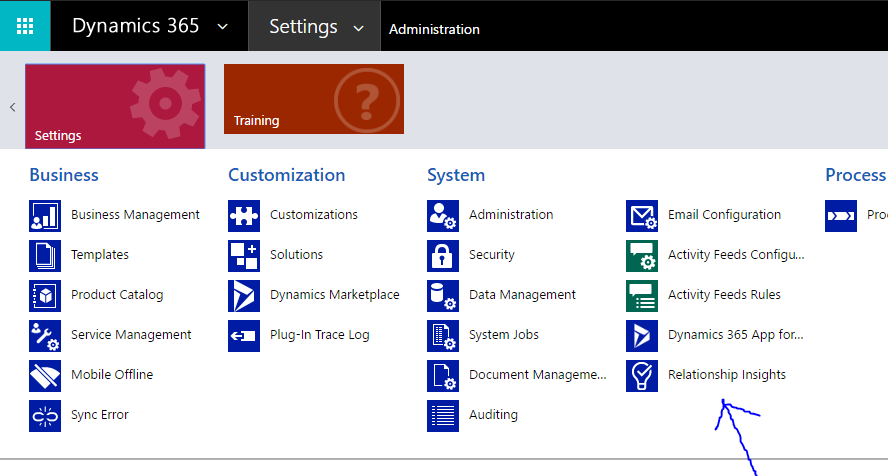Open Solutions link
Image resolution: width=888 pixels, height=476 pixels.
(x=296, y=255)
